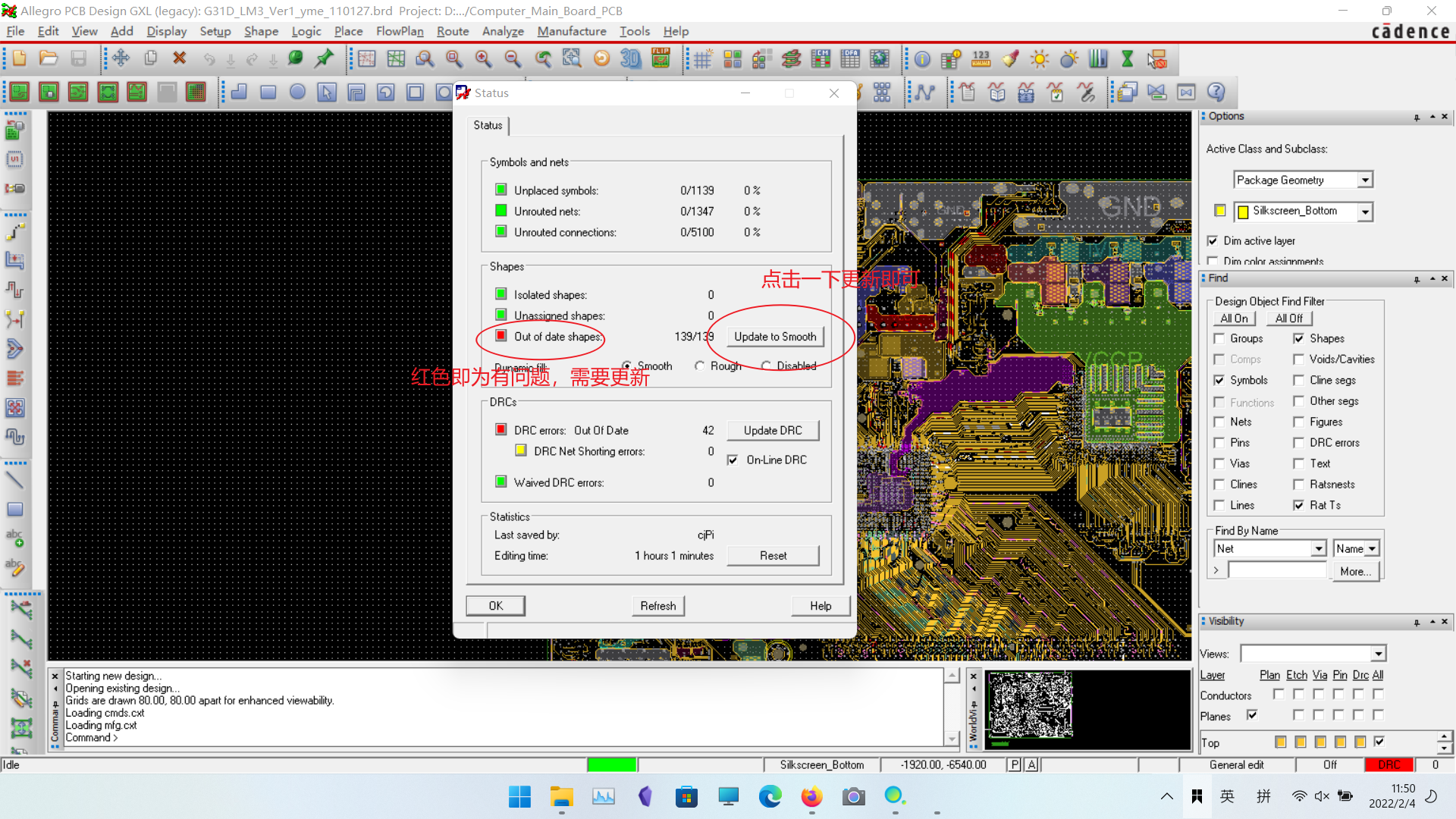Click the 123 measure ruler icon
This screenshot has height=819, width=1456.
pyautogui.click(x=981, y=58)
